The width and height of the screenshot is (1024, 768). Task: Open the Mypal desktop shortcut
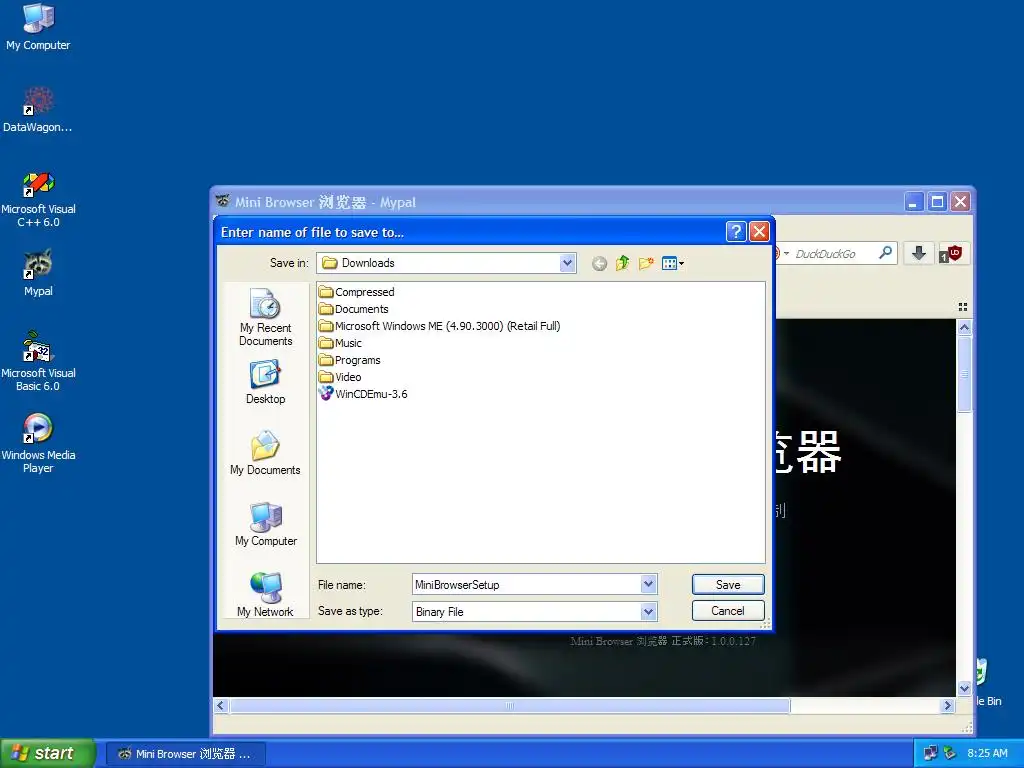pyautogui.click(x=38, y=273)
